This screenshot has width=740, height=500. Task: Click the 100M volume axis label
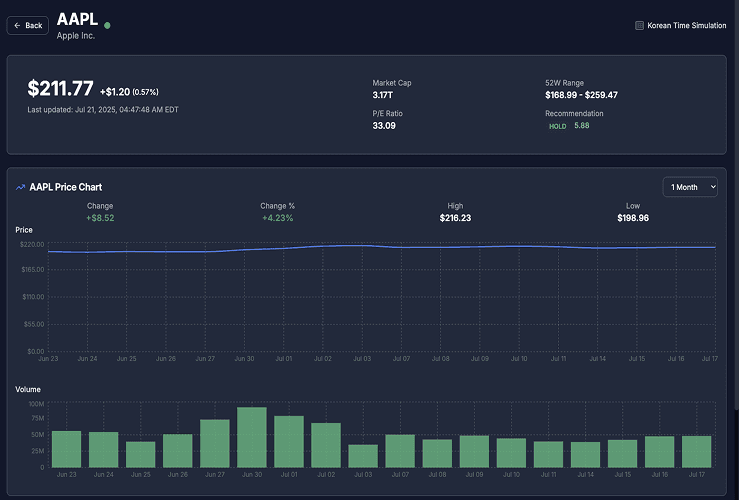pos(36,404)
